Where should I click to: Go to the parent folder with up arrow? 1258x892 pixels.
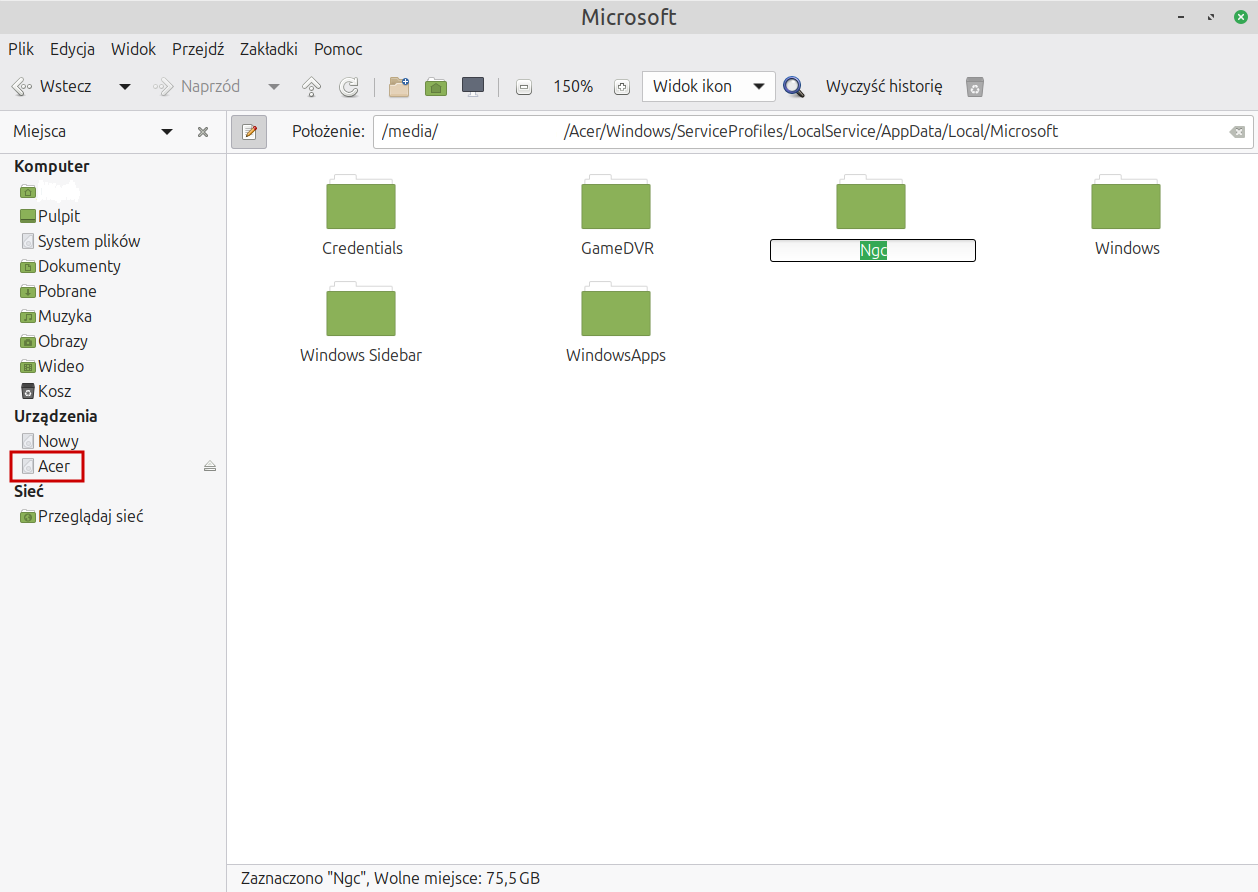point(311,87)
